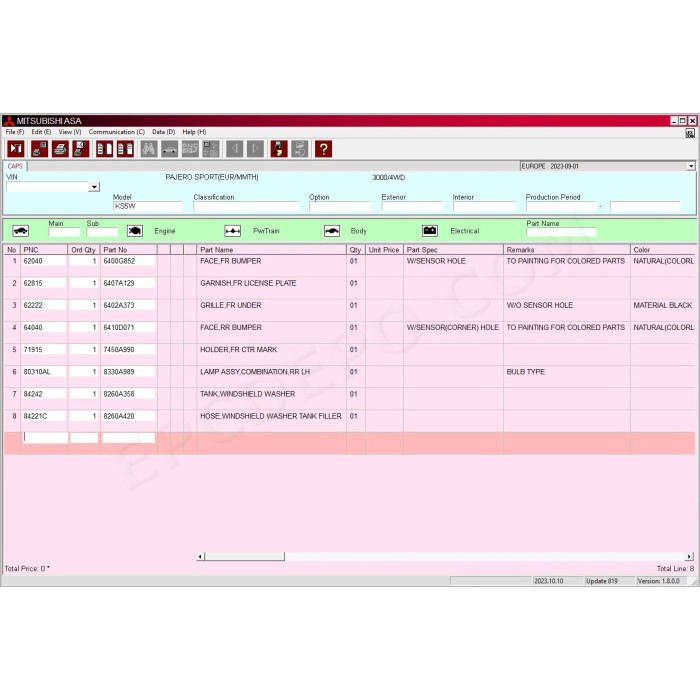
Task: Click the previous left-arrow toolbar icon
Action: tap(234, 149)
